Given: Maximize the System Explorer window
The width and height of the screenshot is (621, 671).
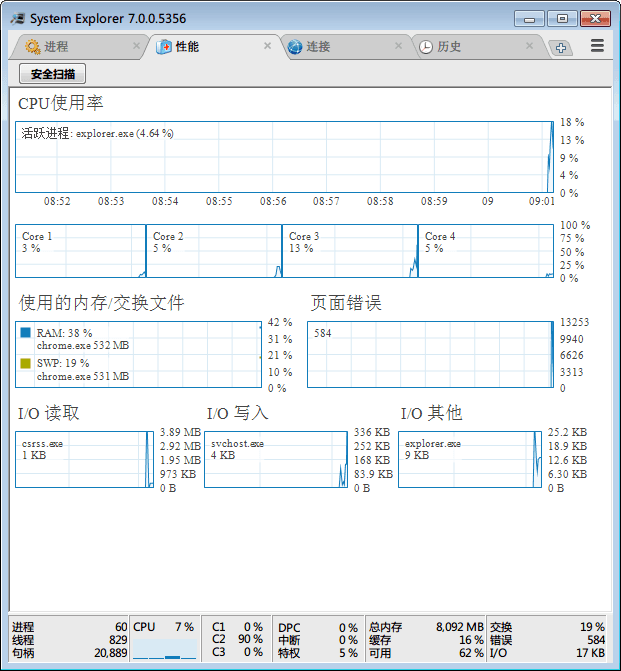Looking at the screenshot, I should click(562, 19).
